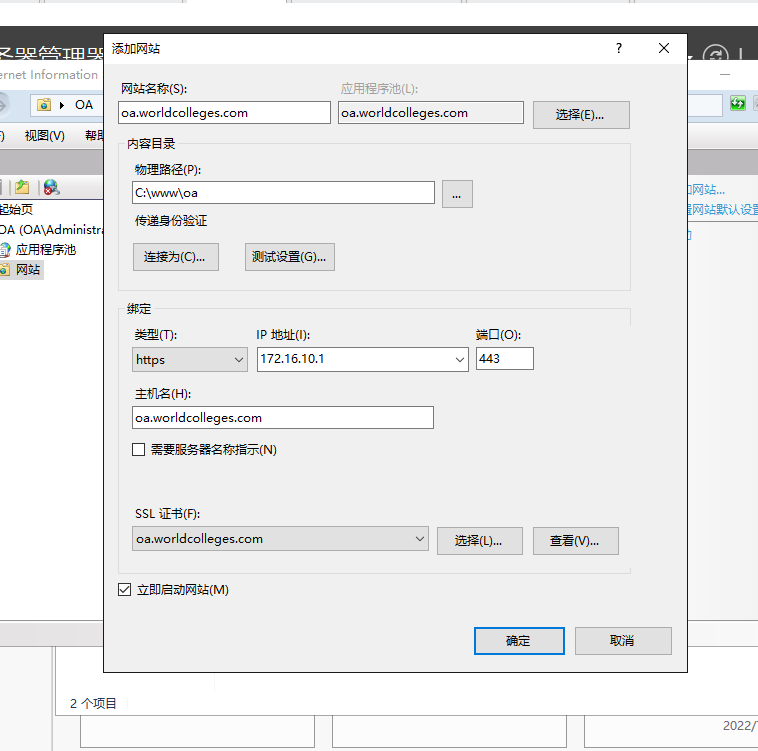Open 连接为(C)... connect-as settings
This screenshot has height=751, width=758.
point(176,257)
